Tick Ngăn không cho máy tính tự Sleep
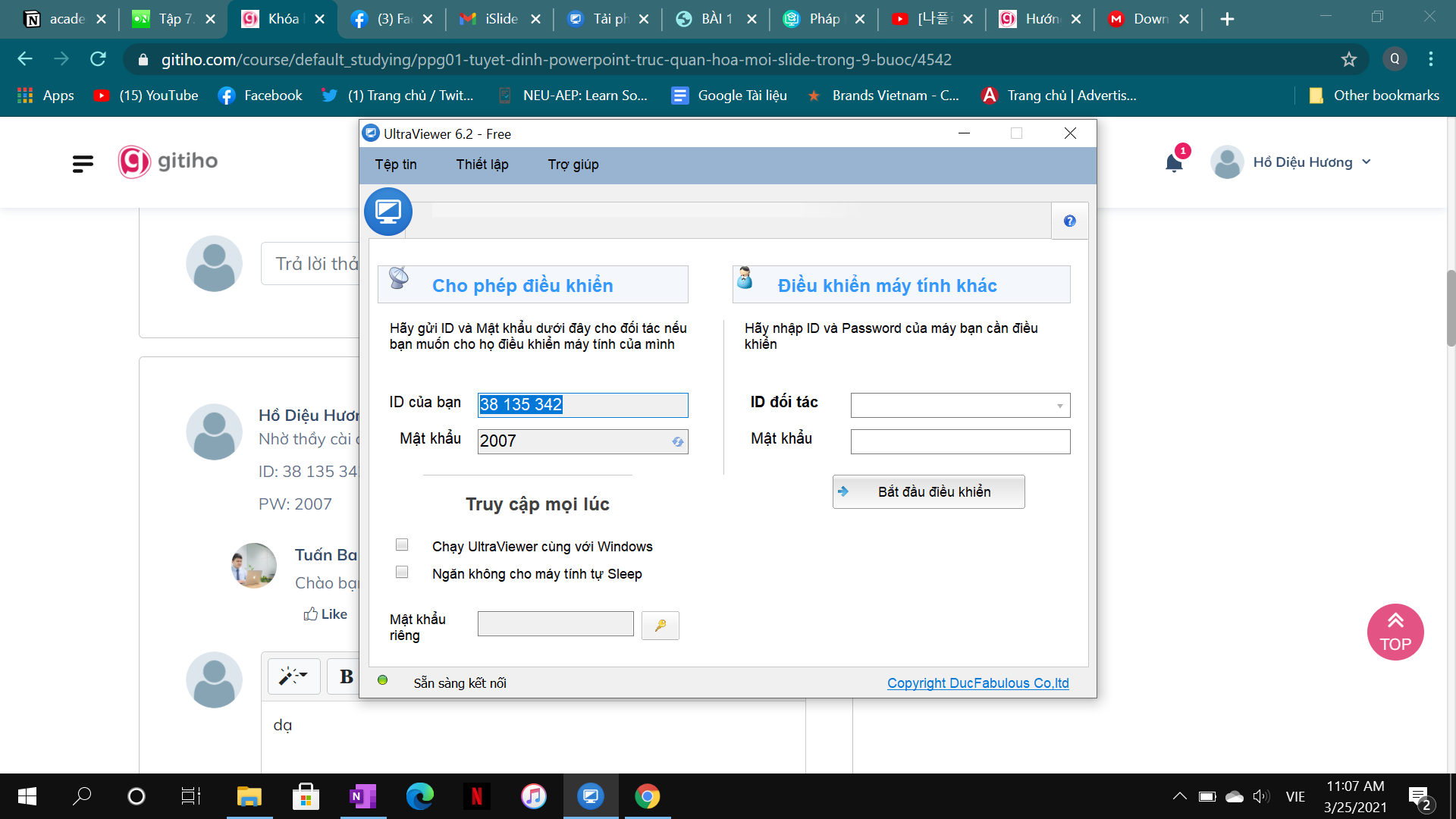The image size is (1456, 819). (402, 573)
